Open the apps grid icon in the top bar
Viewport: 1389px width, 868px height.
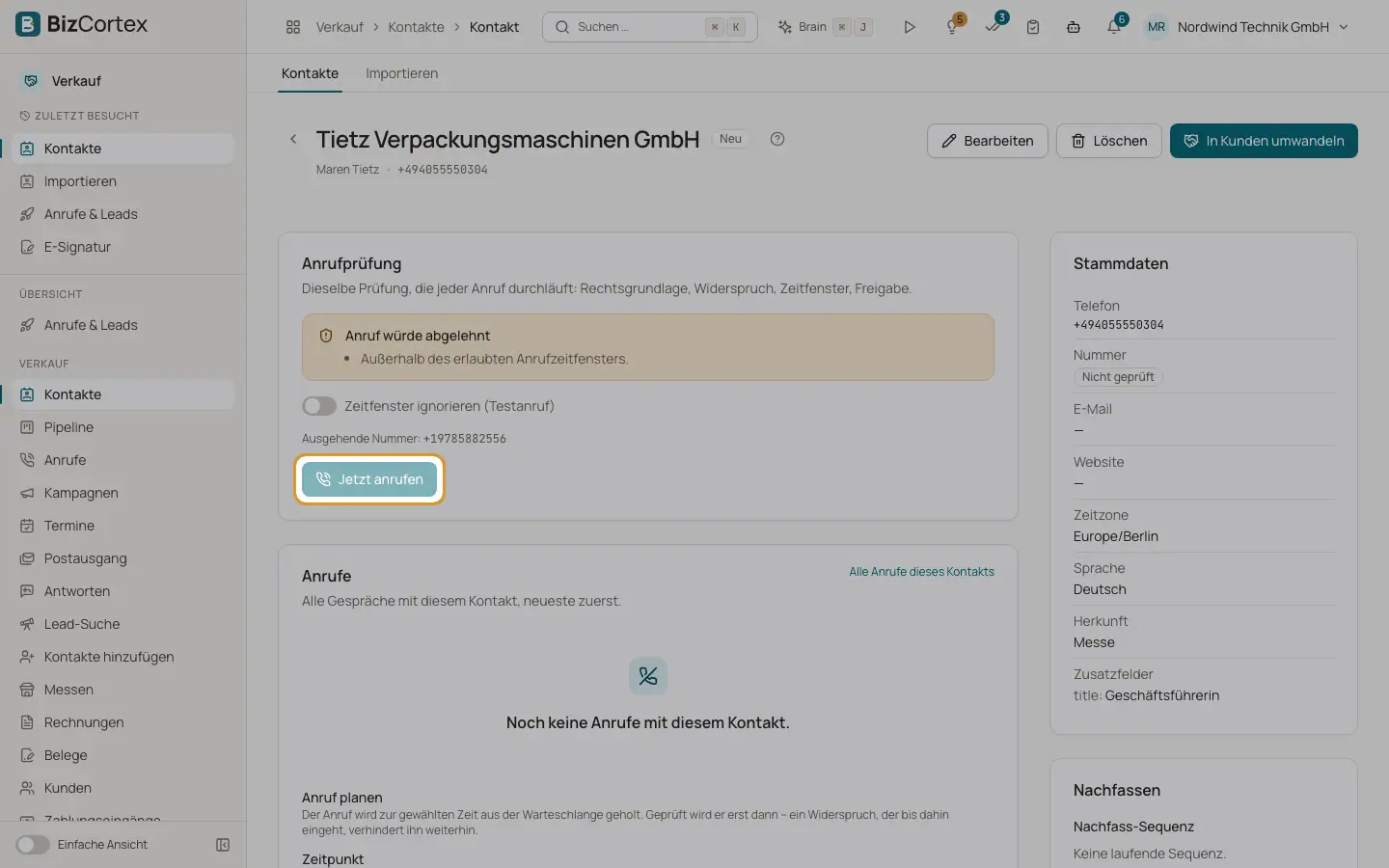point(293,27)
